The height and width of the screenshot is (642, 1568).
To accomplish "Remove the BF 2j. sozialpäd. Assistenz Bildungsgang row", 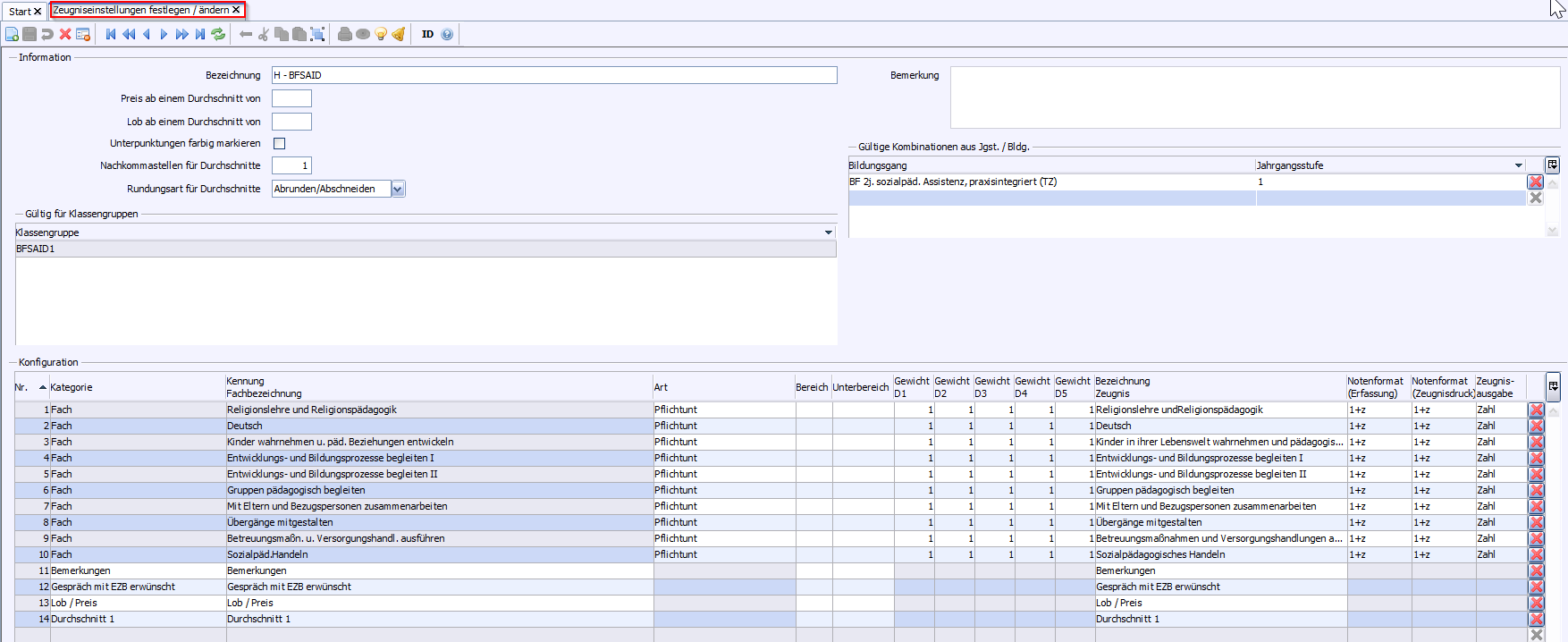I will tap(1536, 182).
